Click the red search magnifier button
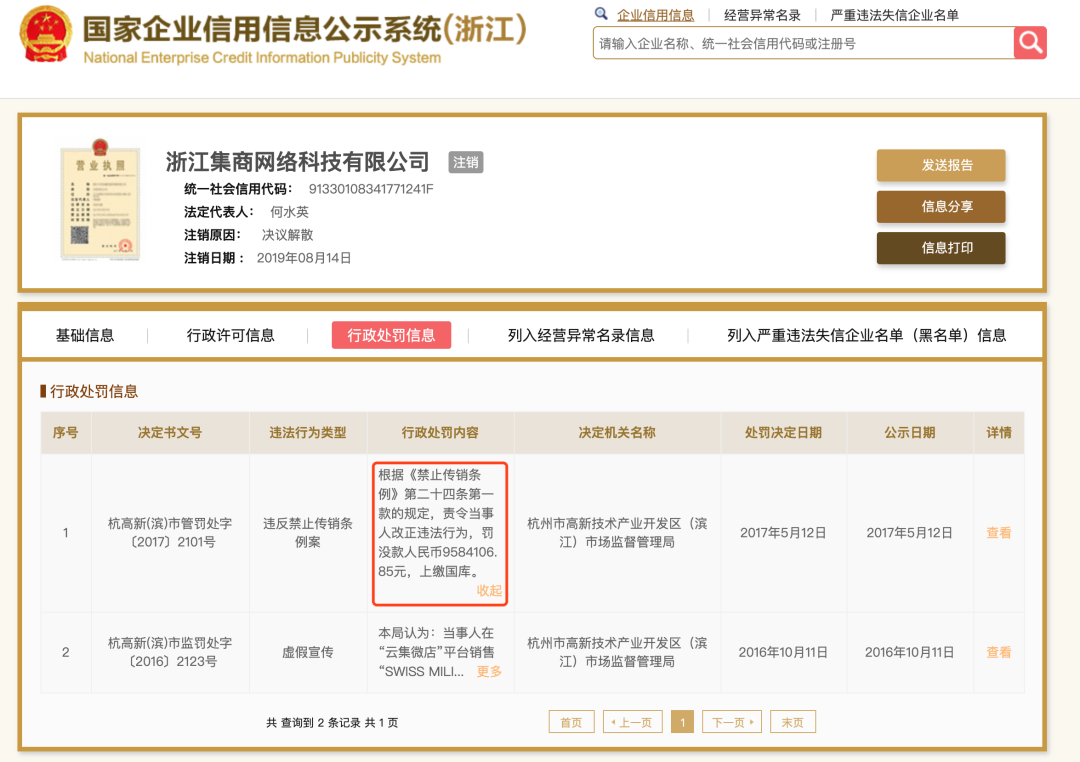The image size is (1080, 762). click(1029, 43)
